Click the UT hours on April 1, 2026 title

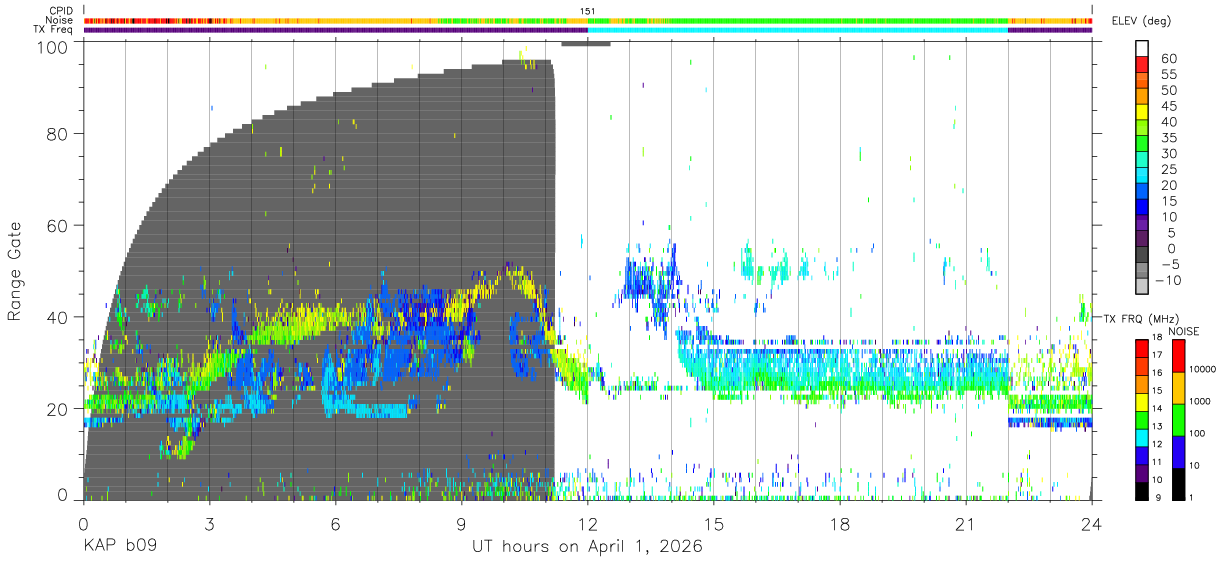[587, 547]
